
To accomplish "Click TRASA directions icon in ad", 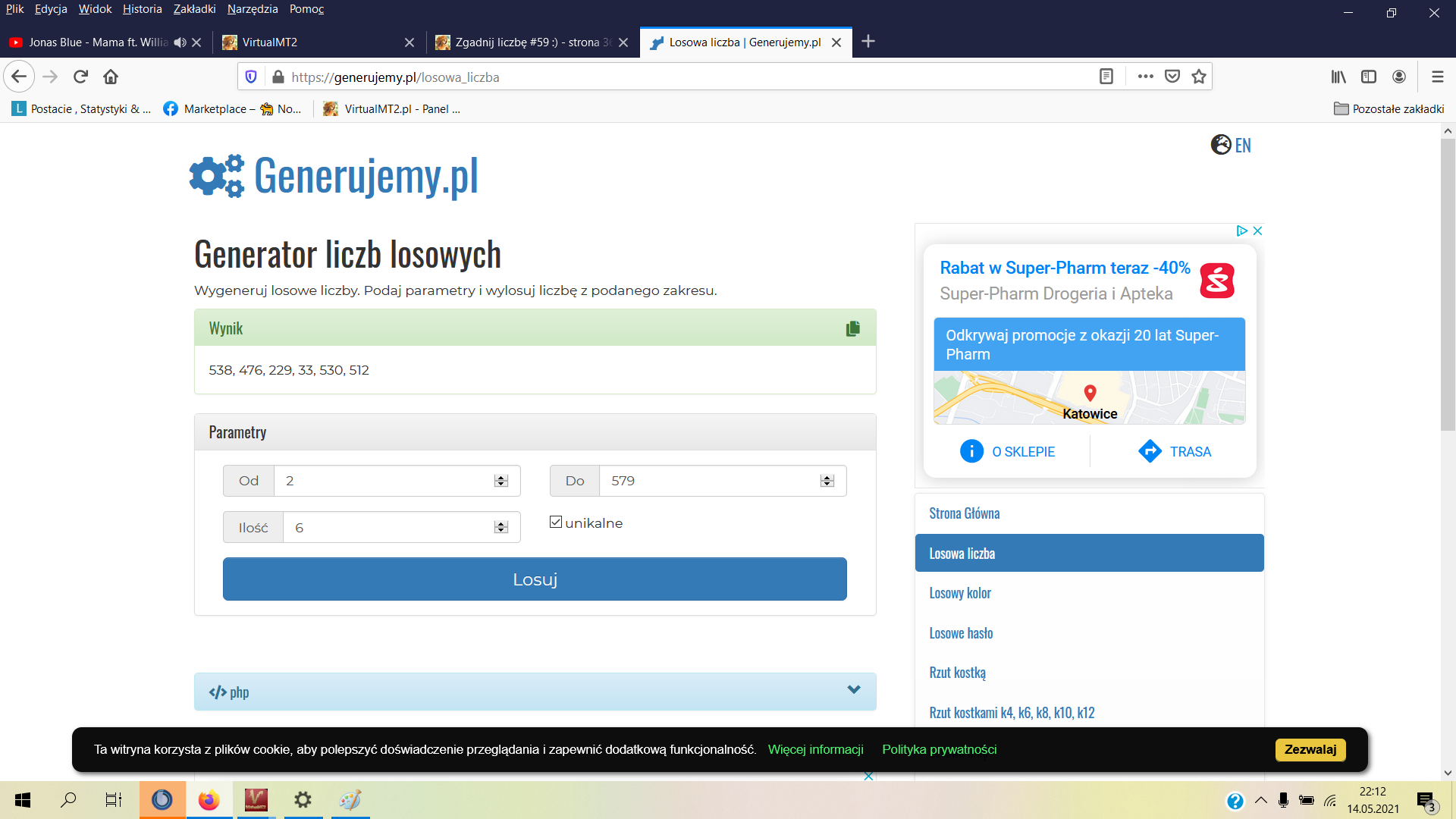I will [x=1150, y=451].
